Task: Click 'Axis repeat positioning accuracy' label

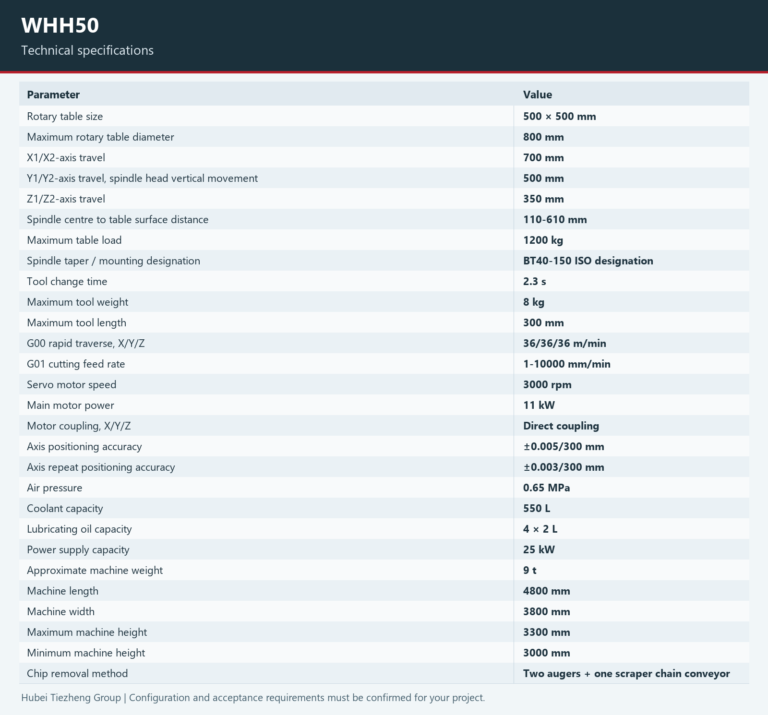Action: [x=101, y=467]
